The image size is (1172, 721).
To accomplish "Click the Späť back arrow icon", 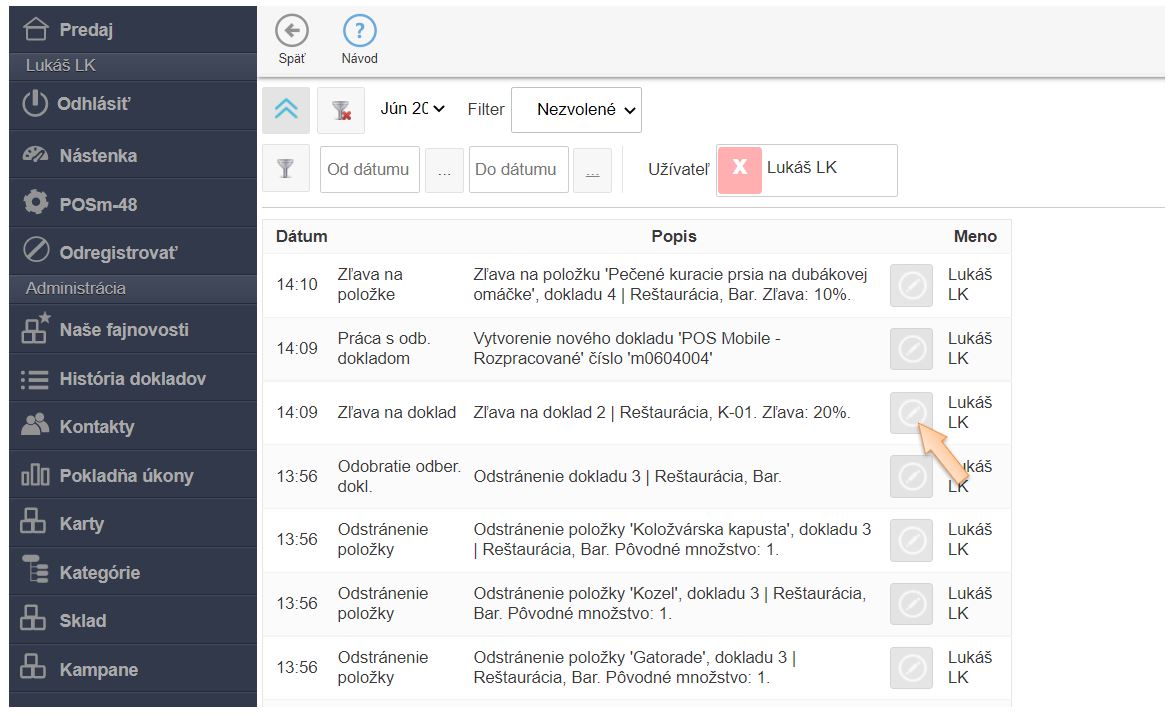I will click(292, 32).
